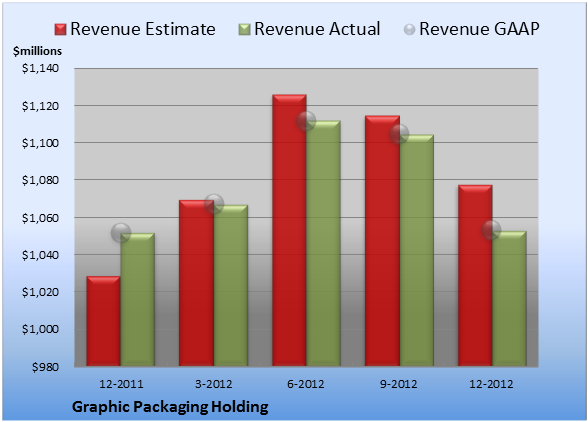Image resolution: width=588 pixels, height=422 pixels.
Task: Click the red Revenue Estimate legend swatch
Action: 60,30
